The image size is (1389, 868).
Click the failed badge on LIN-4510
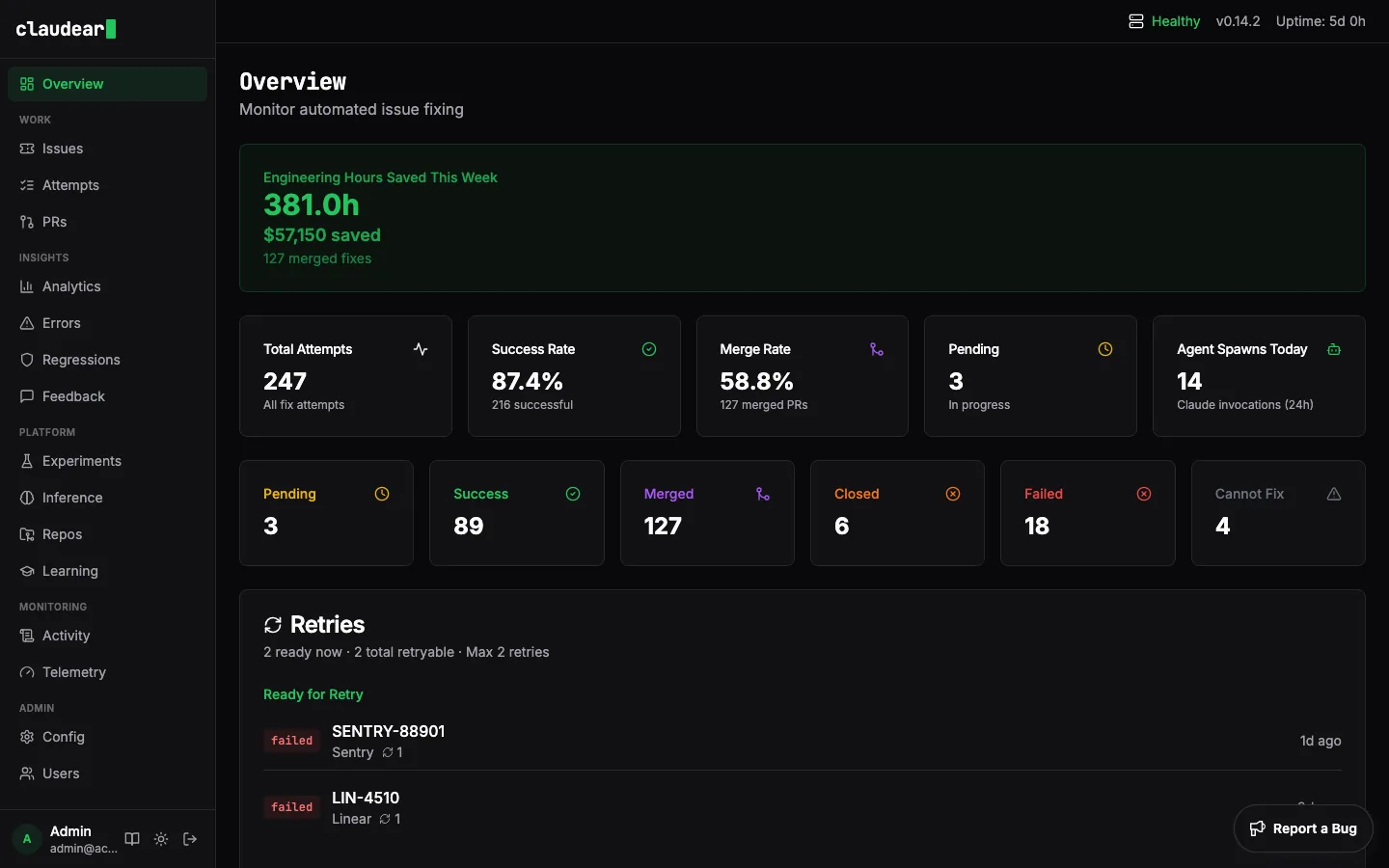coord(291,806)
